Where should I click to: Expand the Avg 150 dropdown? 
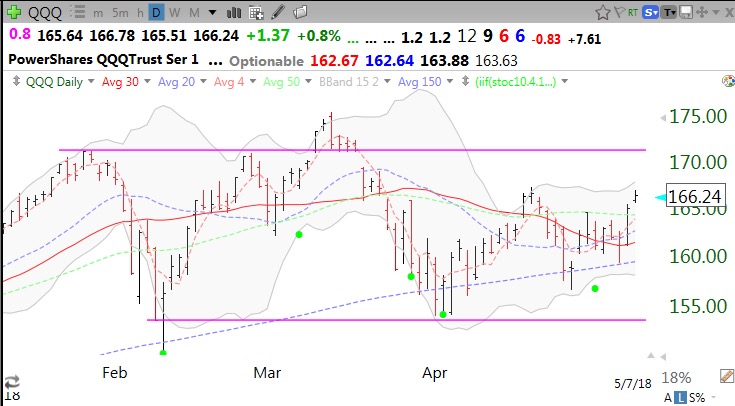point(450,82)
